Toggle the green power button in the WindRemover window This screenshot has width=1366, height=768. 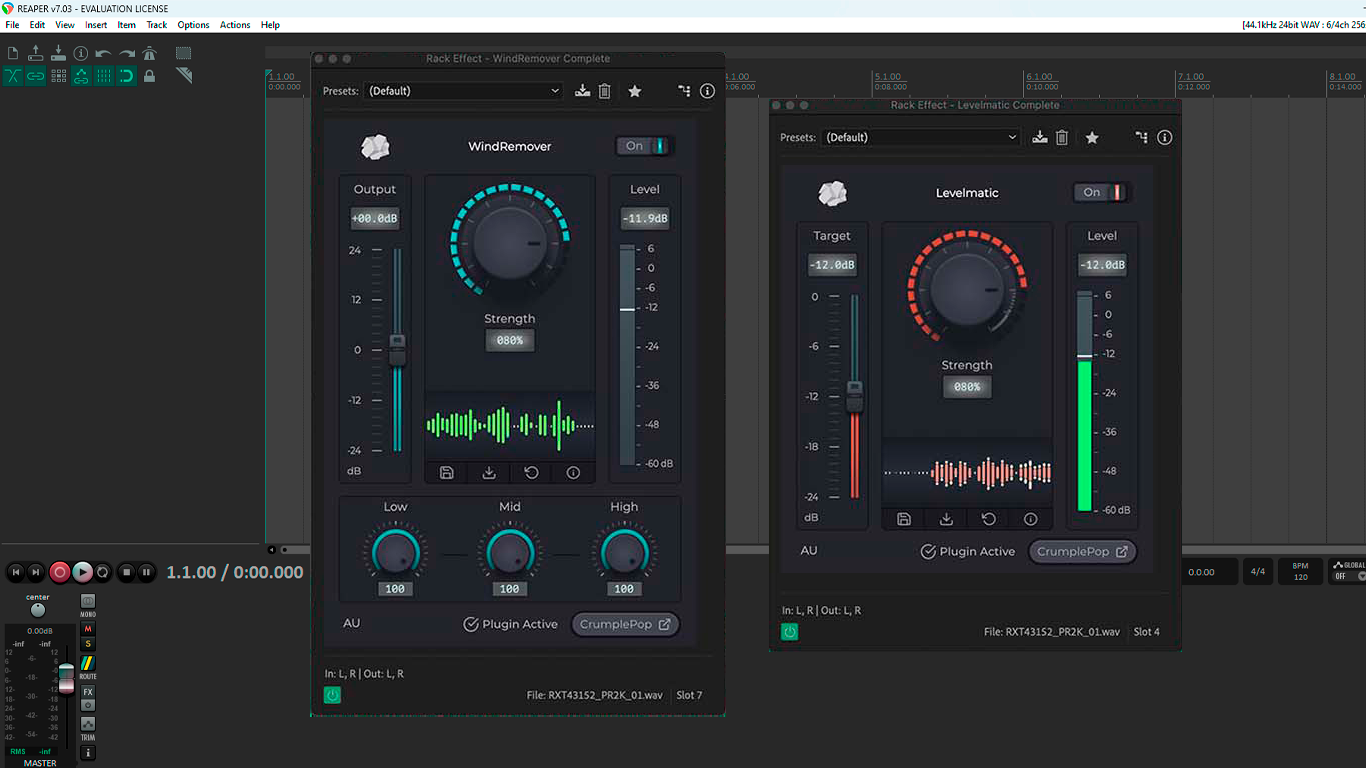tap(332, 695)
